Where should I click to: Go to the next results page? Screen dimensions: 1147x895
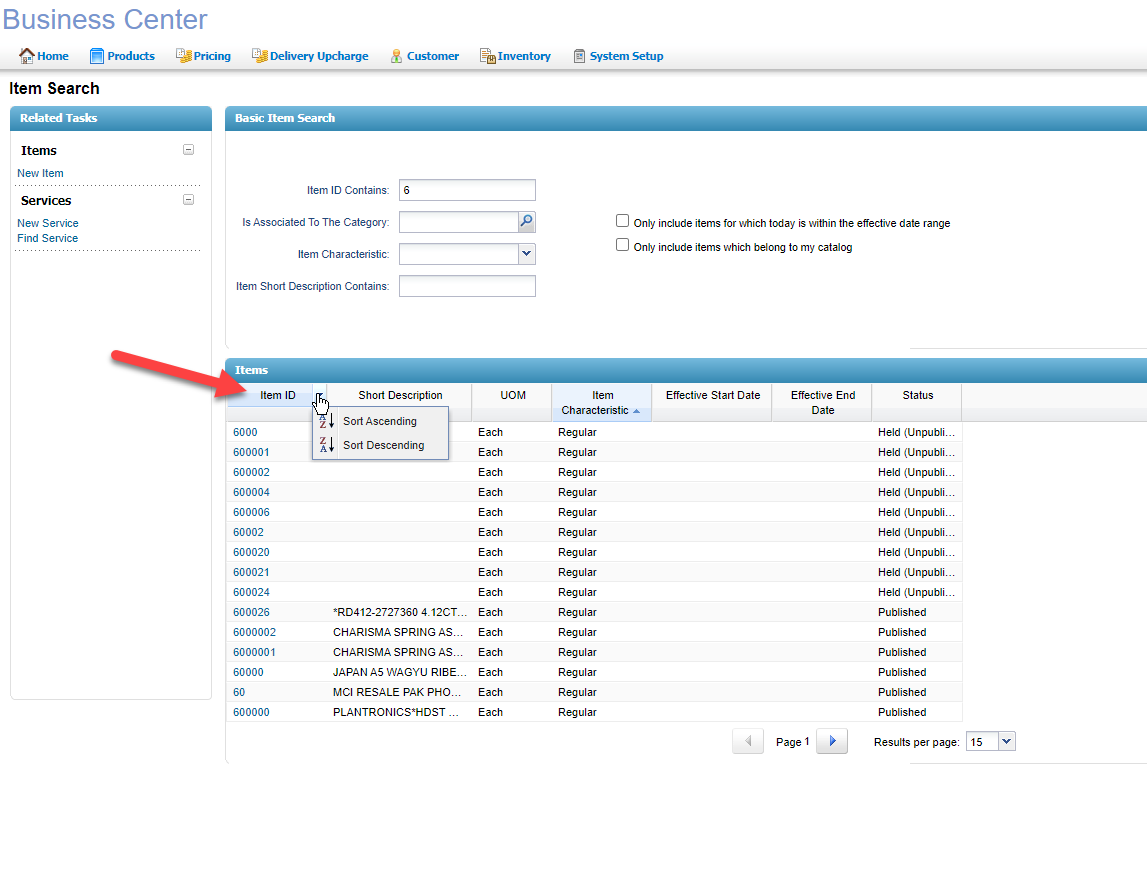(832, 742)
